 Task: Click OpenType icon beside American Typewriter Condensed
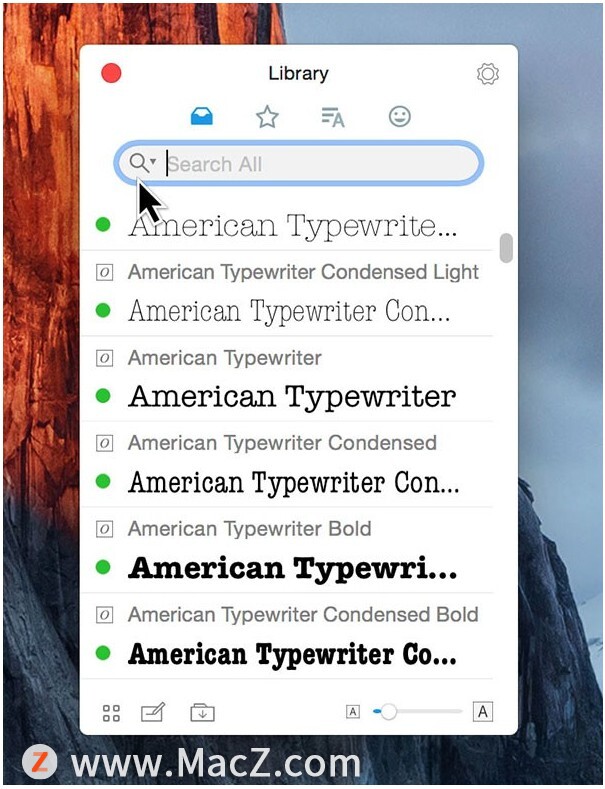[104, 444]
